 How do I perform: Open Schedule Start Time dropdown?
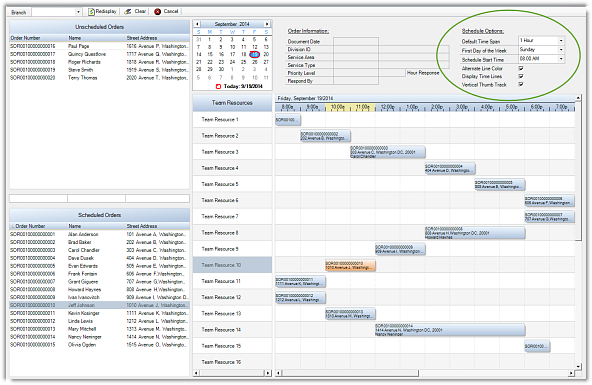point(561,59)
